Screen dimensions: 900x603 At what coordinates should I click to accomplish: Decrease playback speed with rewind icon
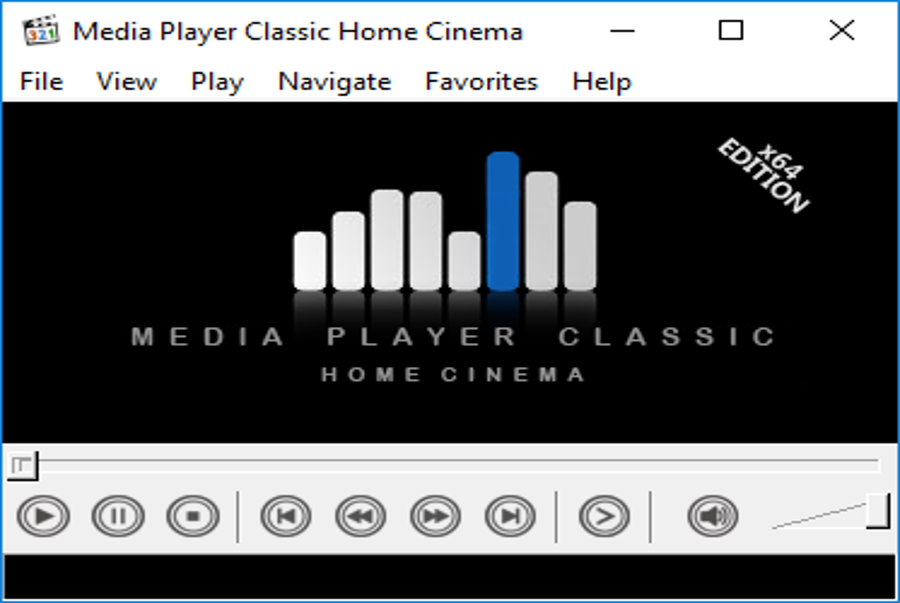[360, 516]
